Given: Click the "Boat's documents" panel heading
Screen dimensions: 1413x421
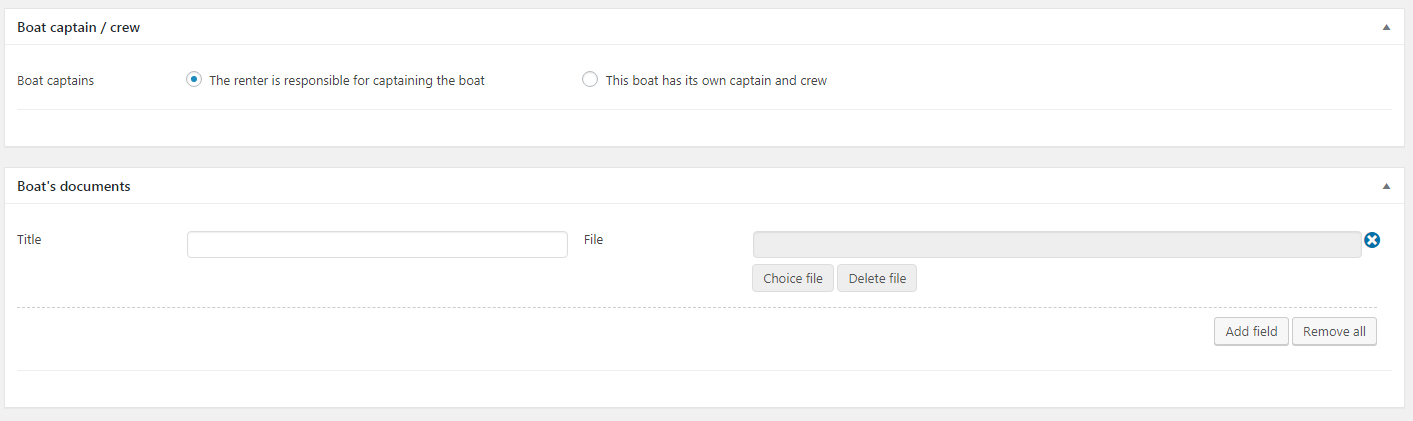Looking at the screenshot, I should [74, 186].
